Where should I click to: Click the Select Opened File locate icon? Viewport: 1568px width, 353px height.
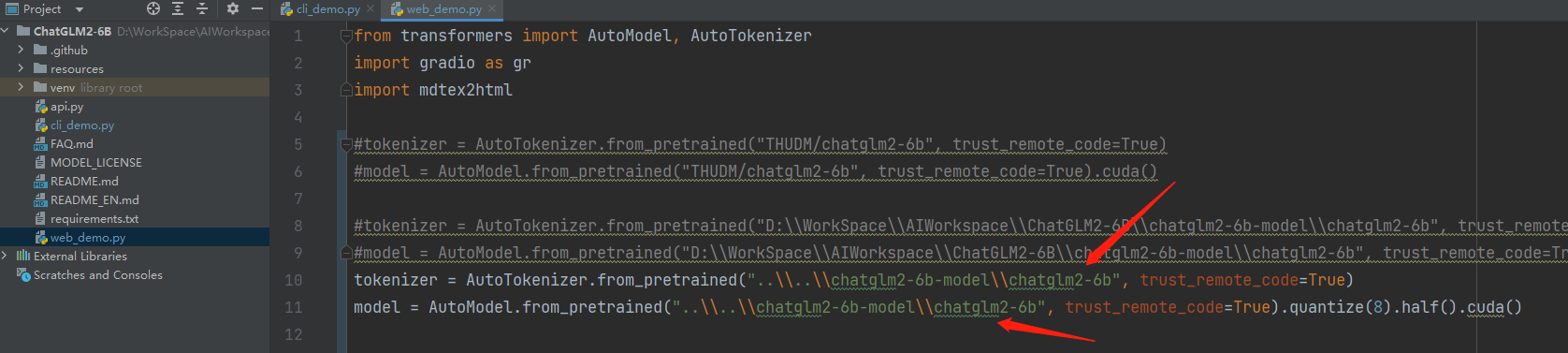tap(153, 8)
